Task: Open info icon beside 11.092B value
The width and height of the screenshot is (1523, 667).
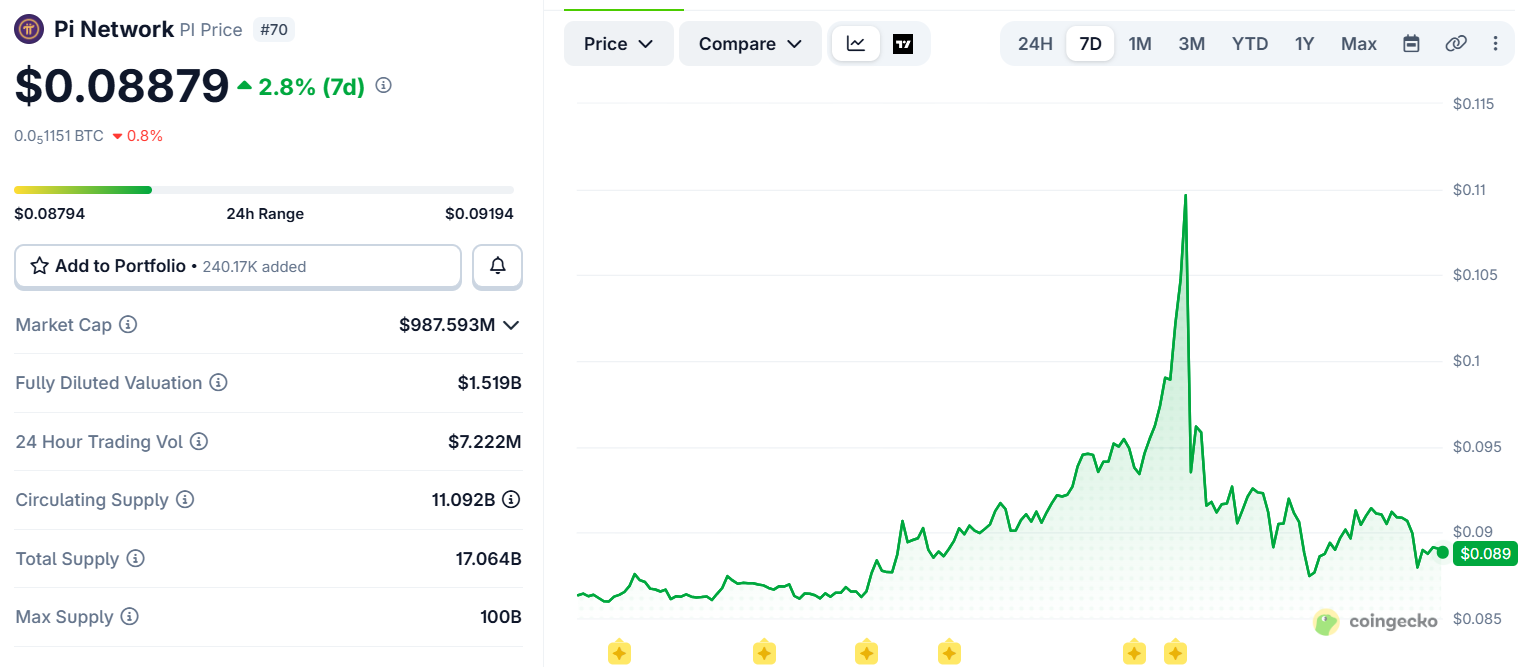Action: 511,499
